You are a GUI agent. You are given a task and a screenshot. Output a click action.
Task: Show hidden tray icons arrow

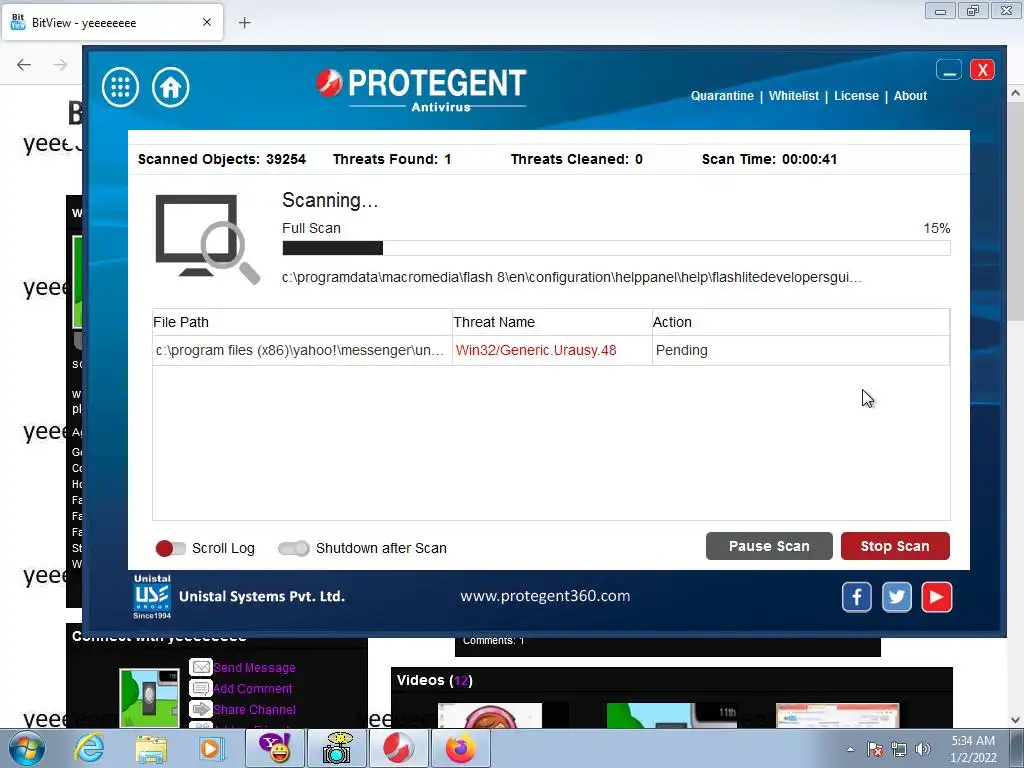coord(850,749)
